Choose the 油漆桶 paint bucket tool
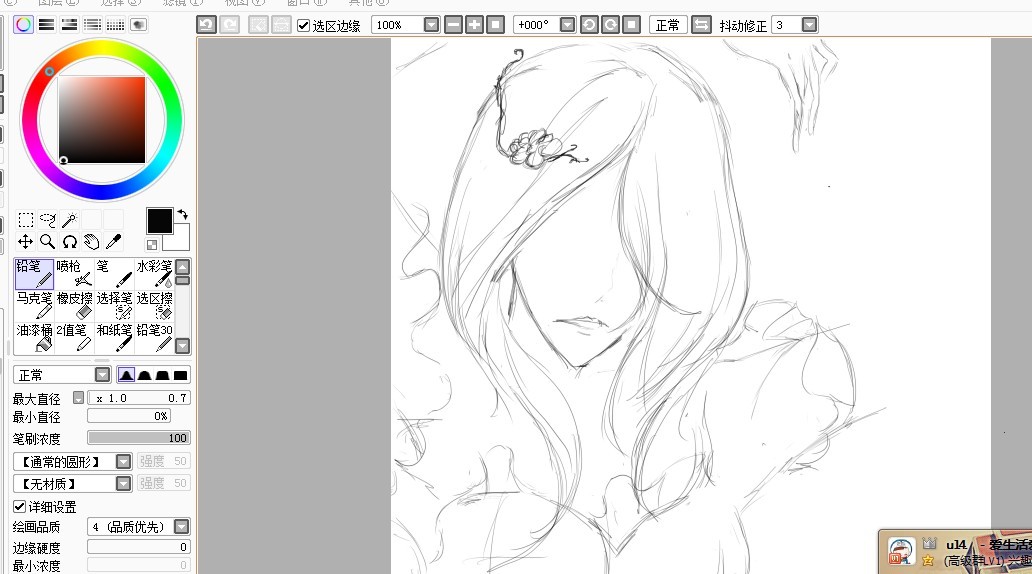Viewport: 1032px width, 574px height. (34, 337)
